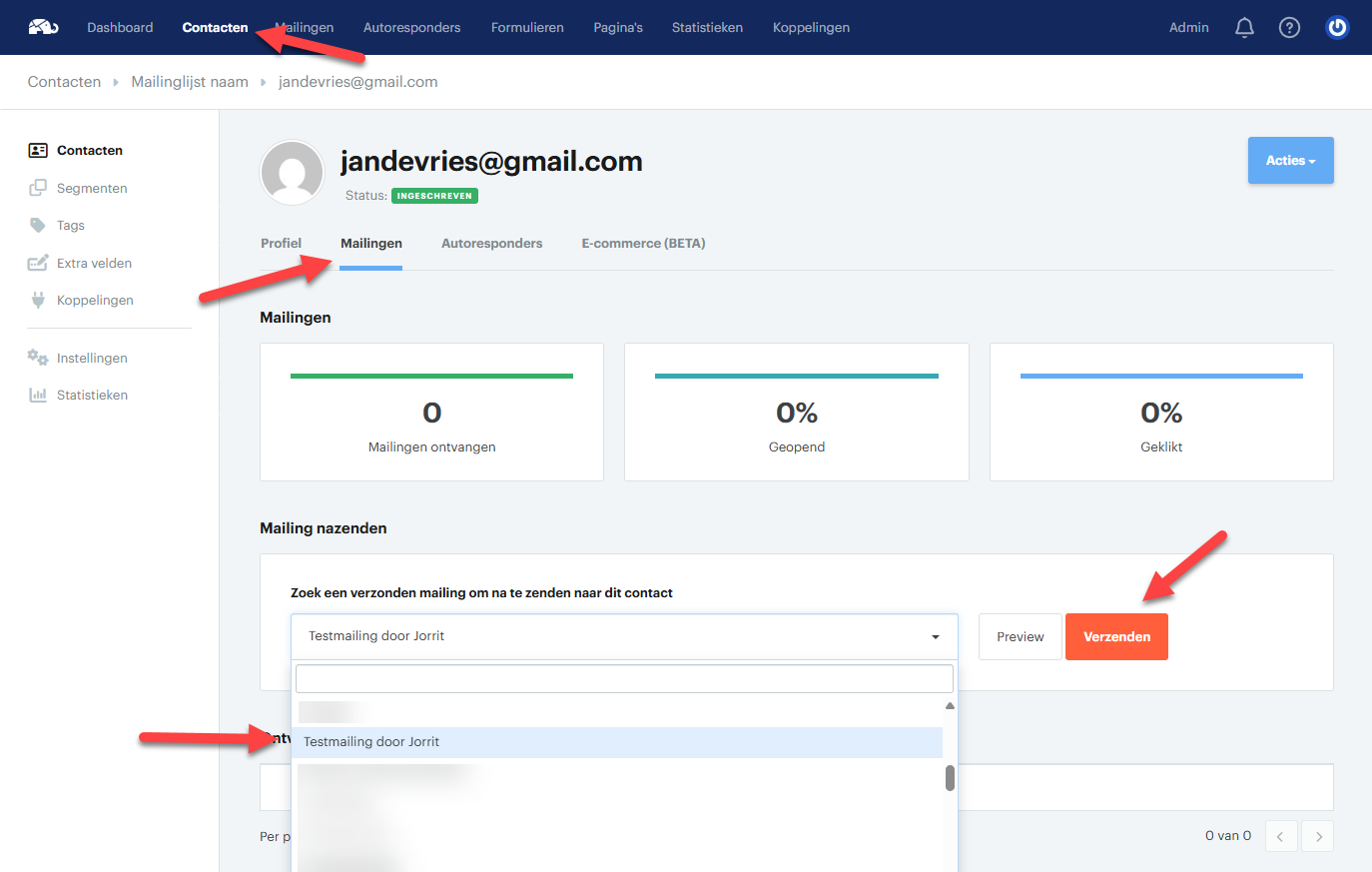Click the Tags sidebar tag icon
Viewport: 1372px width, 872px height.
38,226
